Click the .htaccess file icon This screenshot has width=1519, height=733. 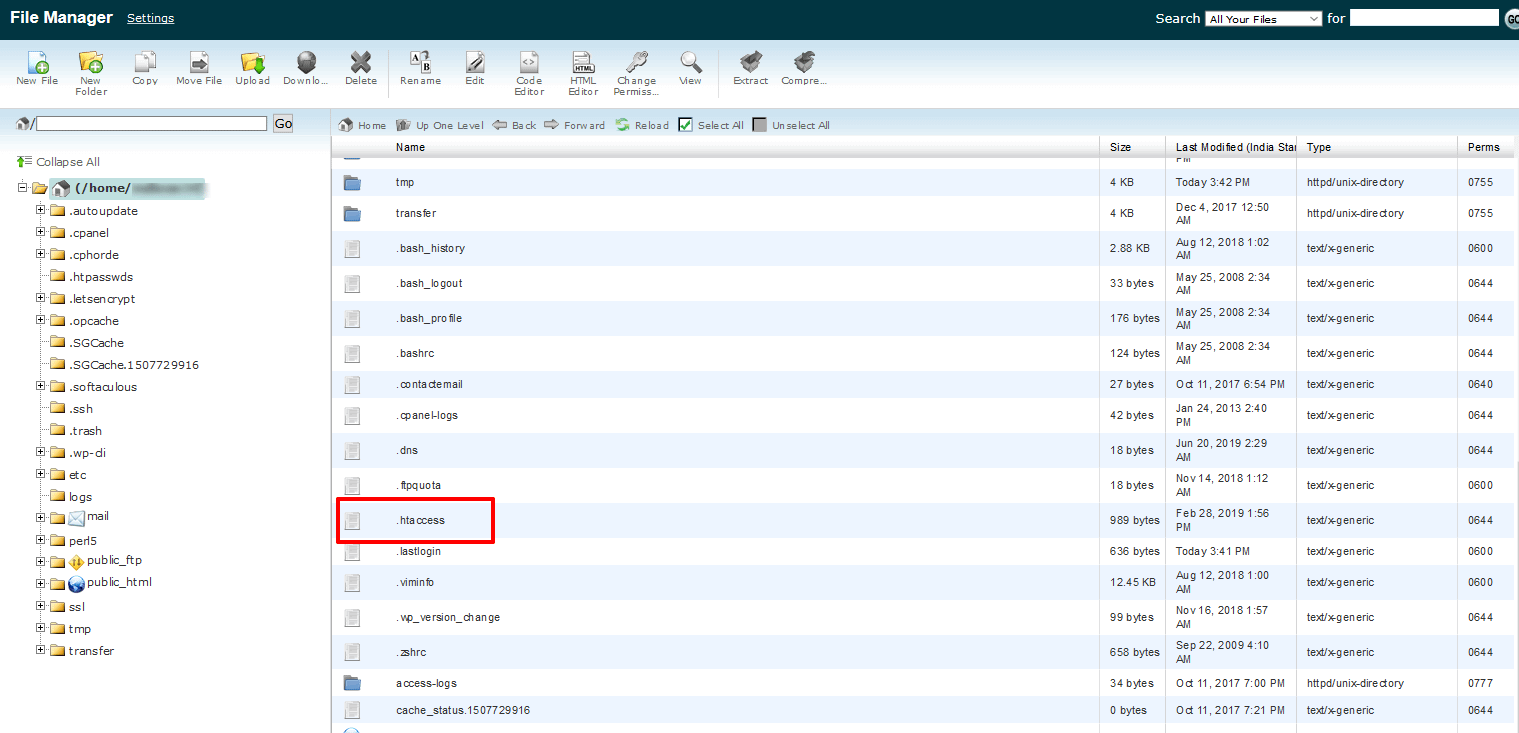[352, 520]
